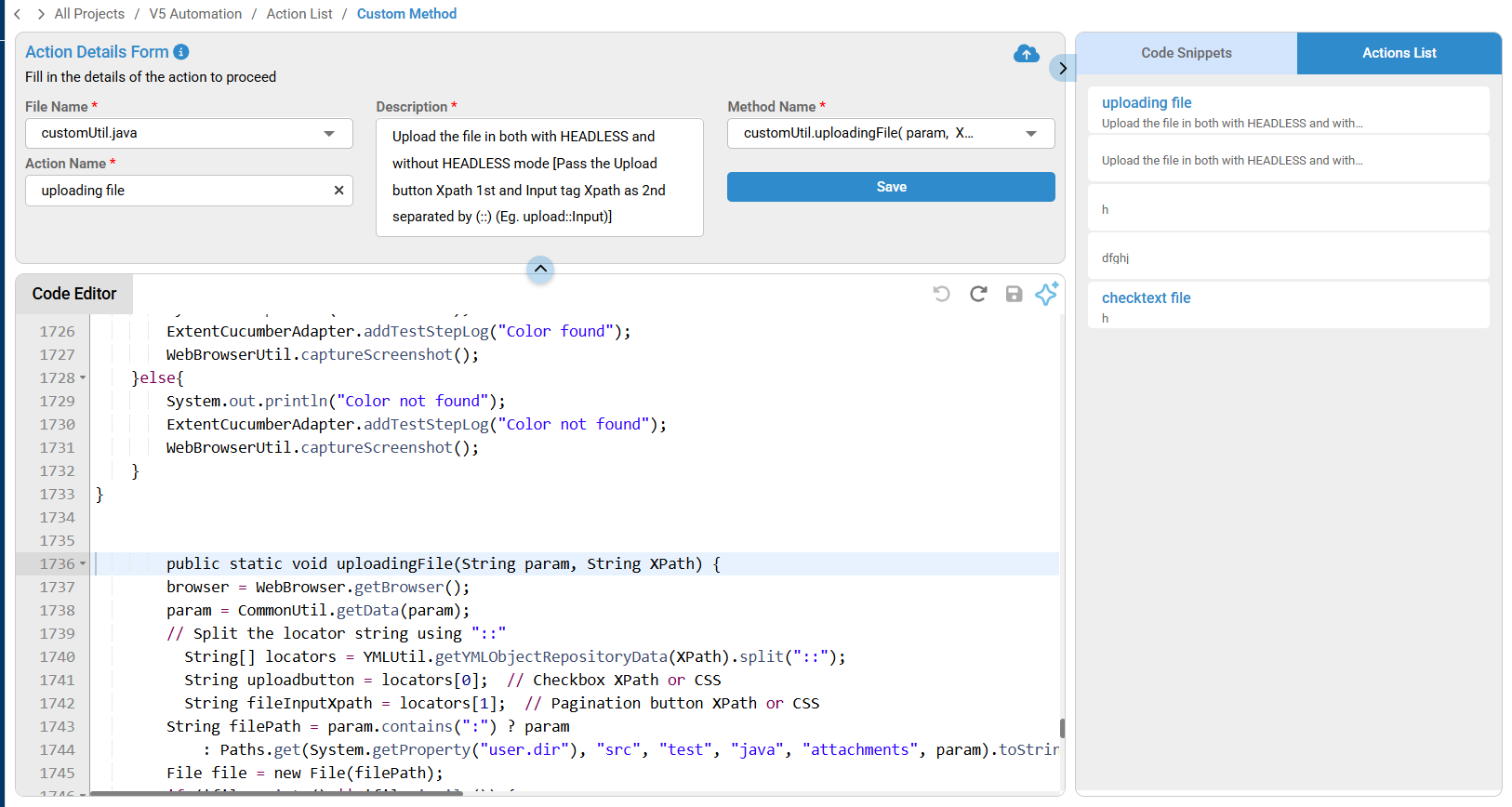Save code using the floppy disk icon
This screenshot has width=1512, height=807.
click(x=1014, y=294)
